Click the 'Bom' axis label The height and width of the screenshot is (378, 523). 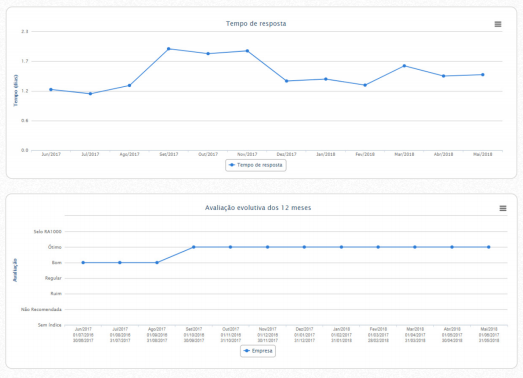(x=57, y=263)
